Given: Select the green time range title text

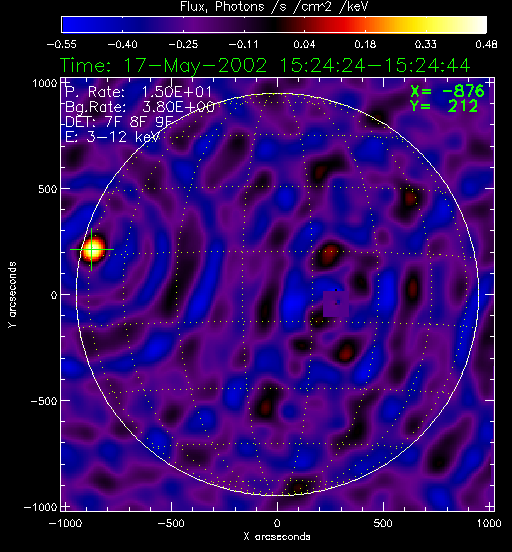Looking at the screenshot, I should click(x=265, y=65).
